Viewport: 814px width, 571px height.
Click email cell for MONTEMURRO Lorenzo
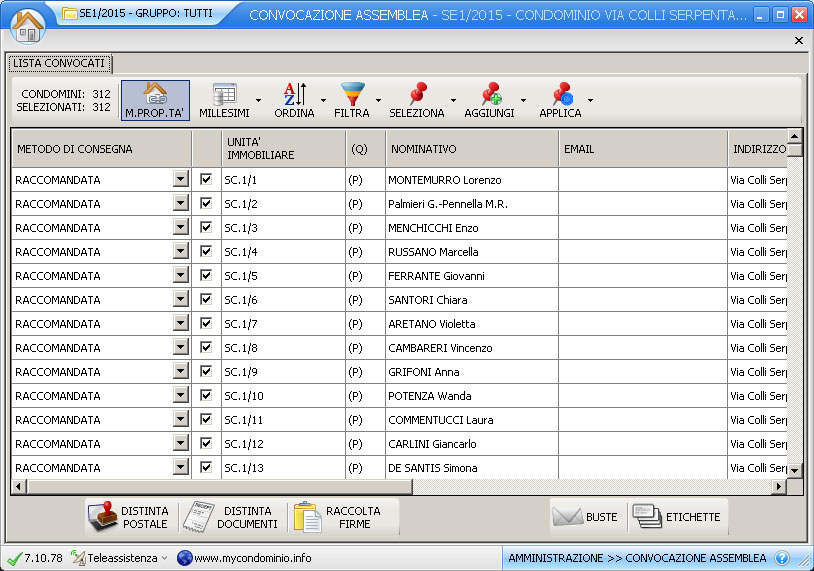click(x=643, y=180)
